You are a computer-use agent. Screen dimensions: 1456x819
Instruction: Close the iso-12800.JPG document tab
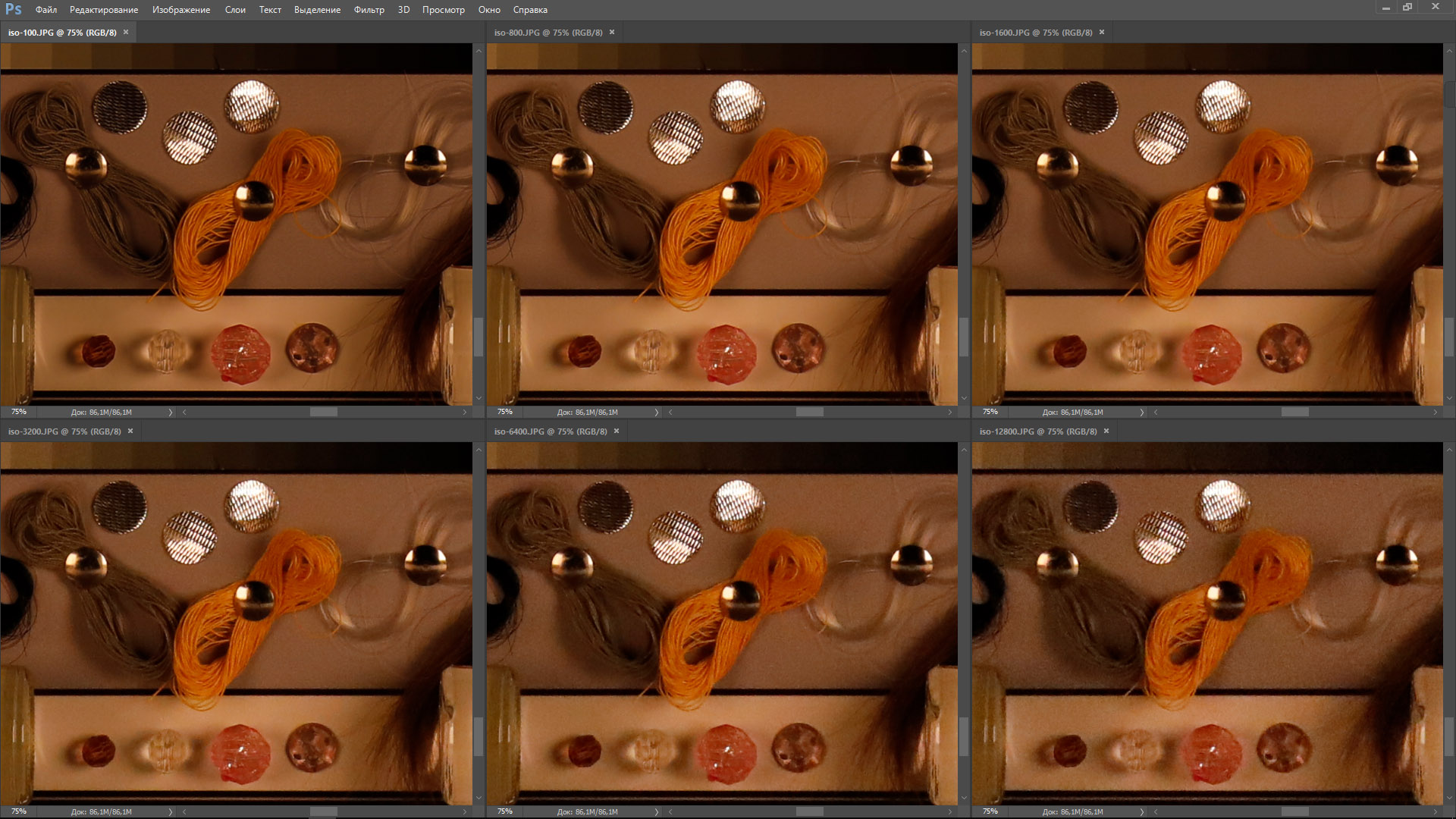(1106, 431)
